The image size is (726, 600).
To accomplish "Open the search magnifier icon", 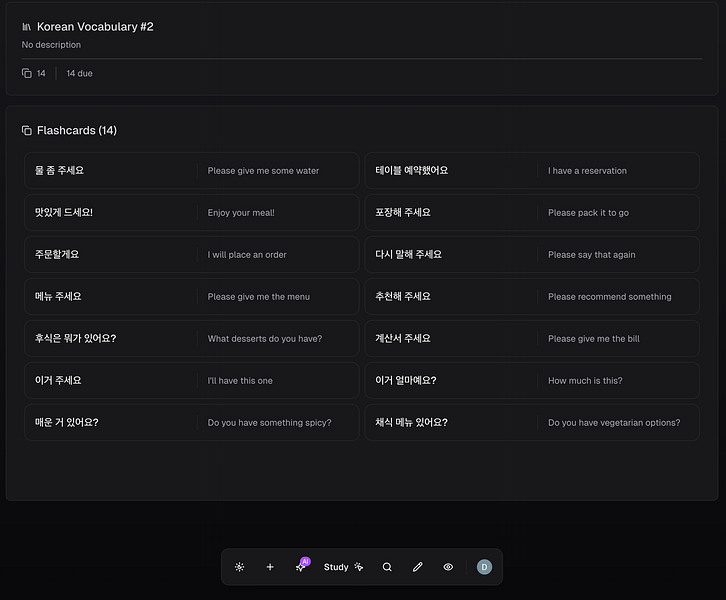I will [387, 567].
